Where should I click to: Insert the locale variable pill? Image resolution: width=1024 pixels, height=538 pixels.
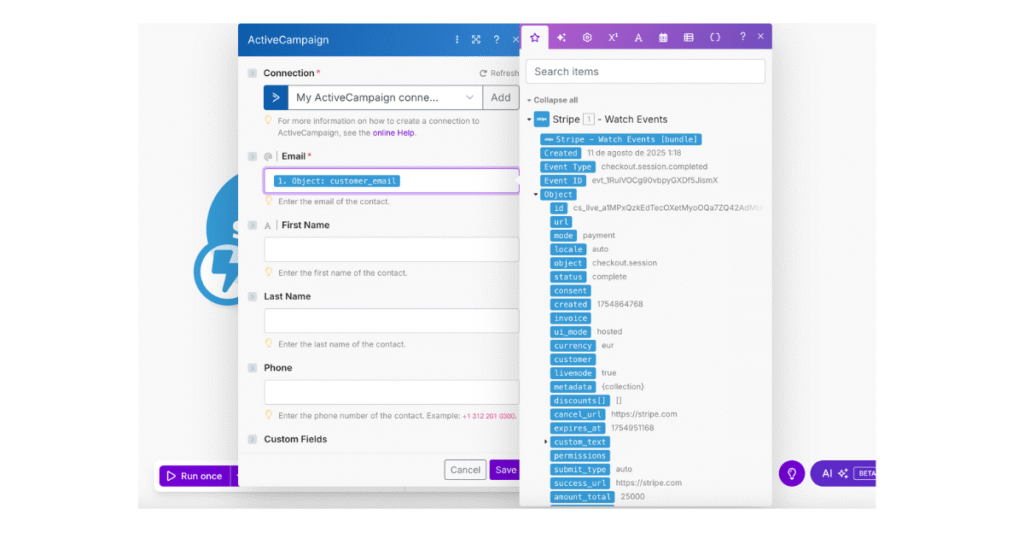pyautogui.click(x=568, y=249)
